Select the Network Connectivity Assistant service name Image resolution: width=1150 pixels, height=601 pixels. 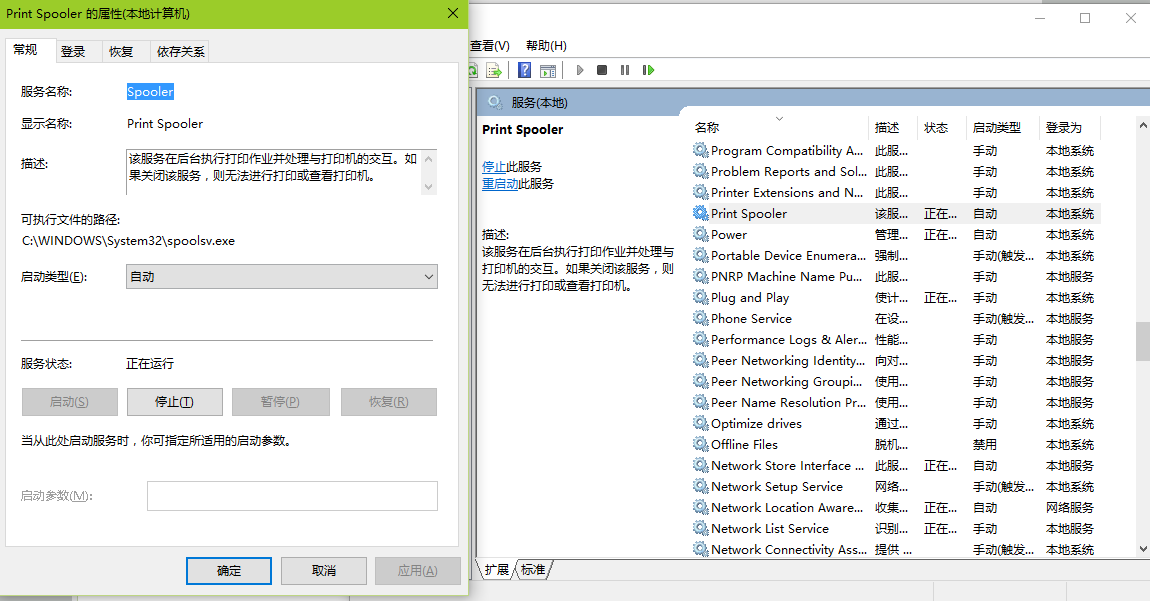[x=788, y=550]
